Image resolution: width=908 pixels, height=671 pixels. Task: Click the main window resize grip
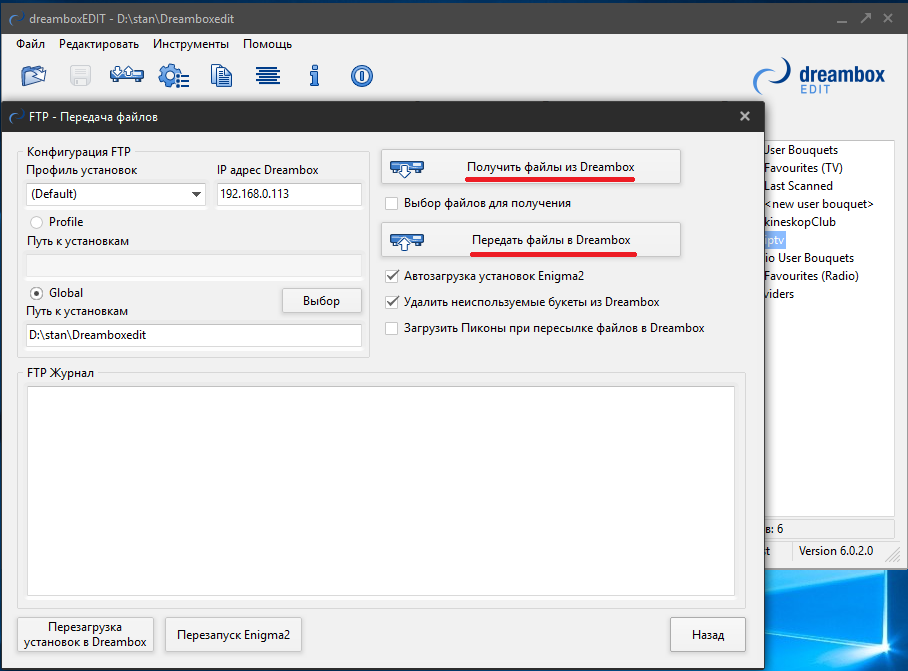click(x=893, y=554)
